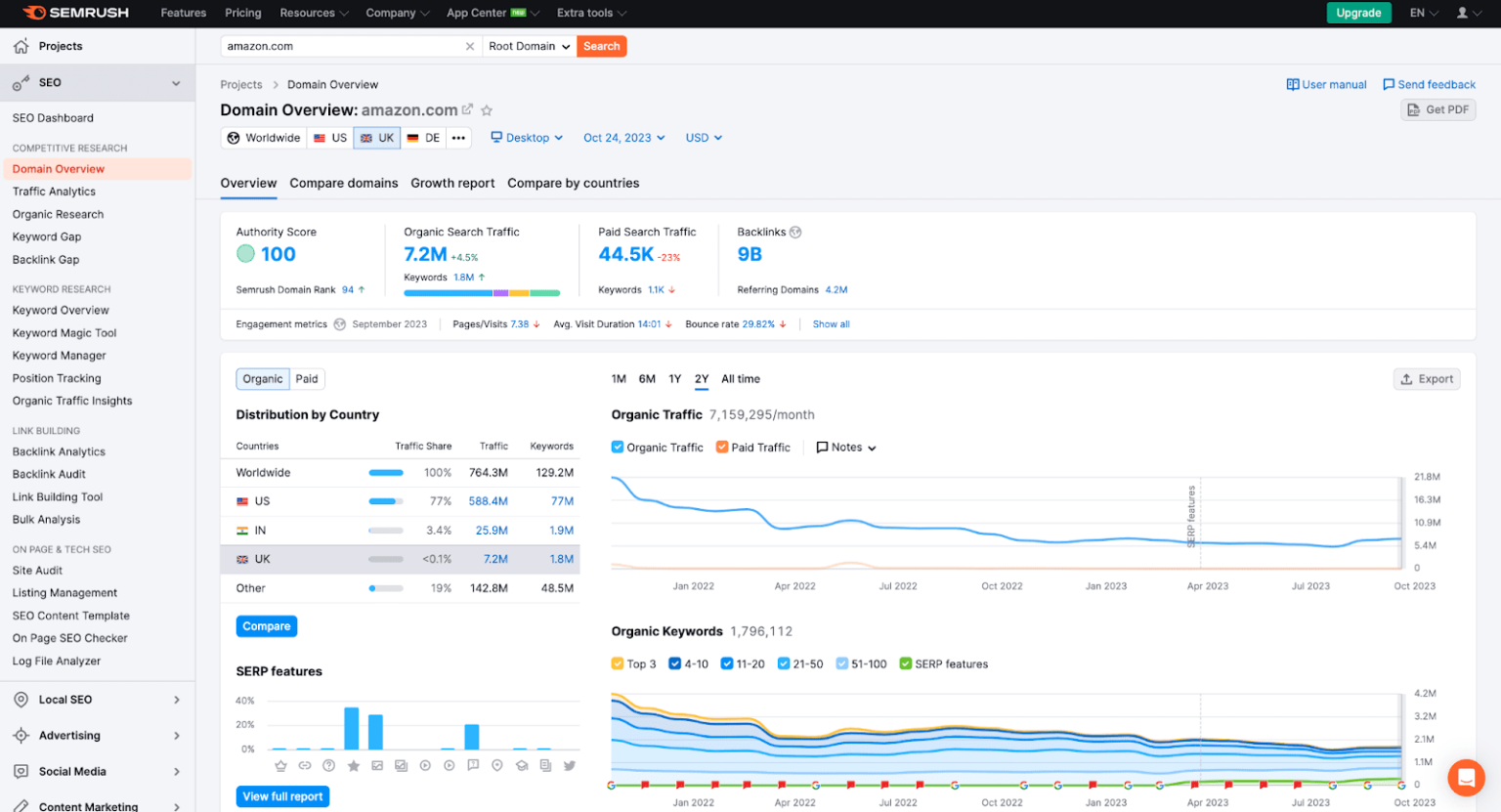Disable the Paid Traffic checkbox

pos(721,447)
